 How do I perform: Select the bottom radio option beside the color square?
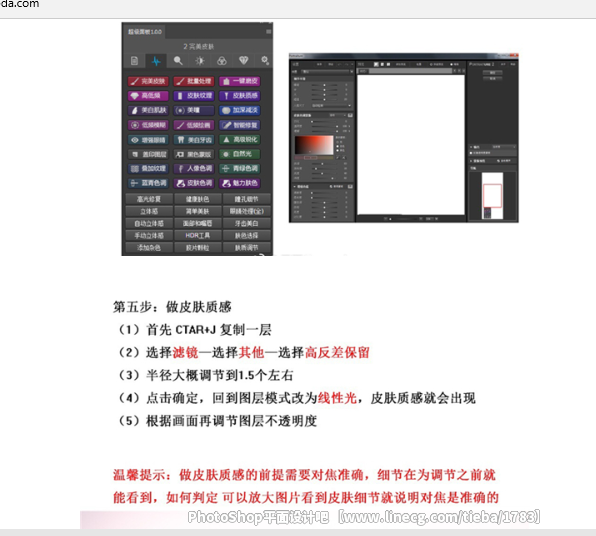click(x=338, y=151)
